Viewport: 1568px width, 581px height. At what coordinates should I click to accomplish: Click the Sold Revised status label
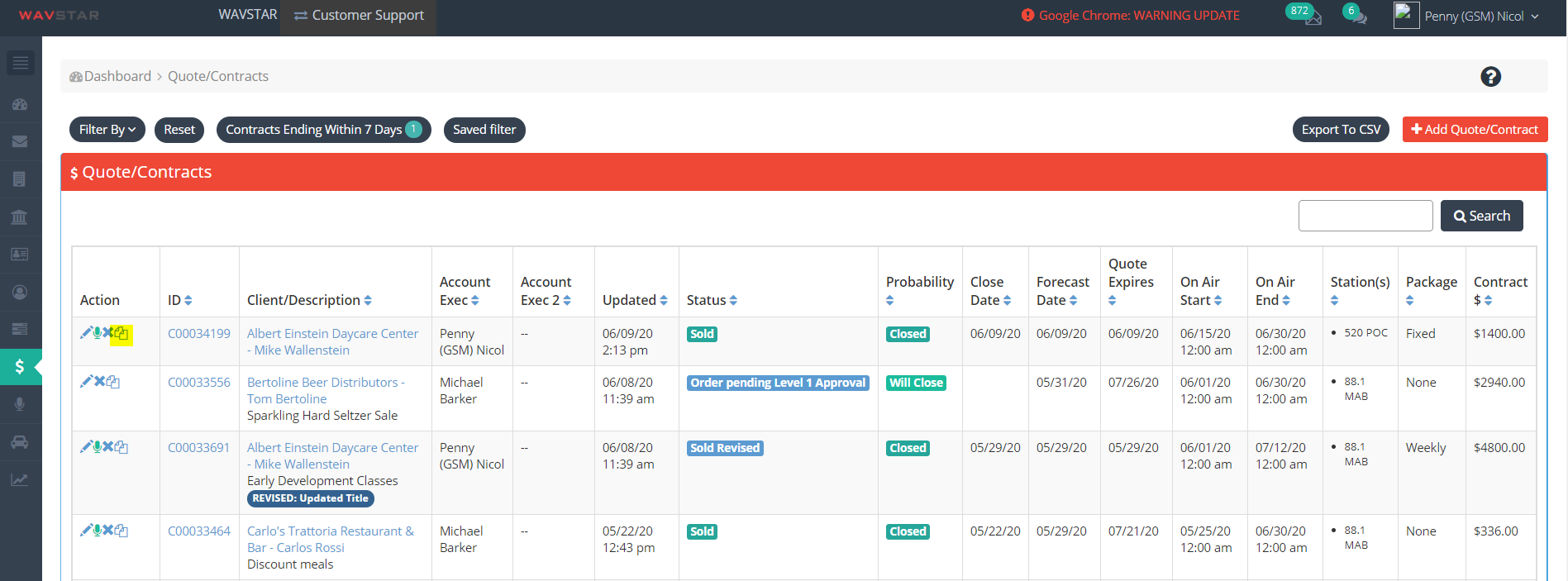pos(725,448)
